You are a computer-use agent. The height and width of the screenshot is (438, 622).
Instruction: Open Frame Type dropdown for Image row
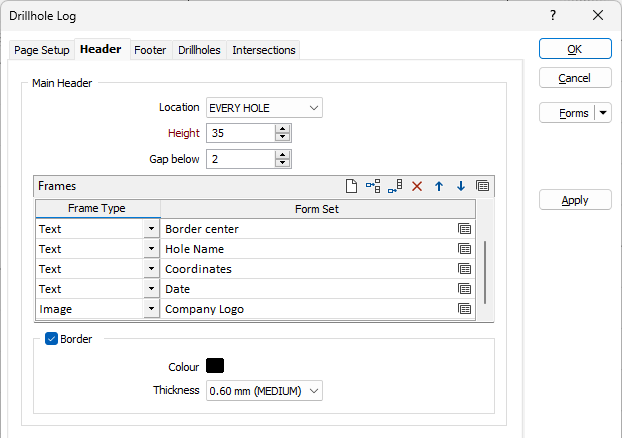point(151,309)
